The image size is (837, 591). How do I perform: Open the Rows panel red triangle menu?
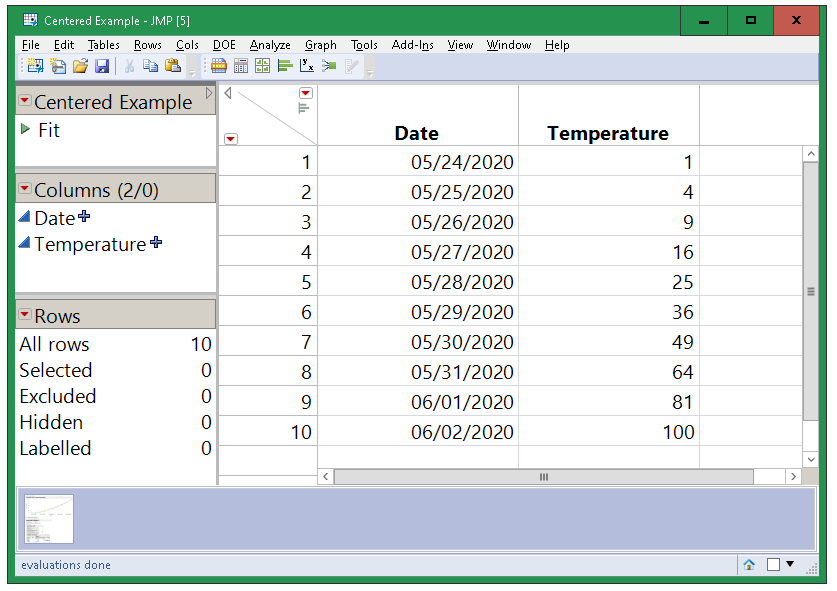coord(25,314)
